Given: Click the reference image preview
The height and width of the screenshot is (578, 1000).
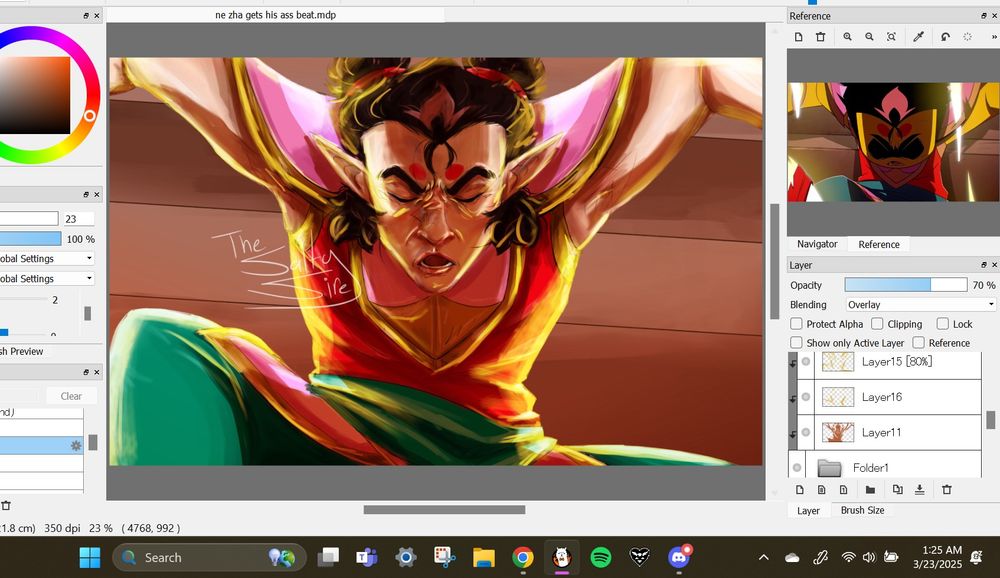Looking at the screenshot, I should [x=893, y=142].
